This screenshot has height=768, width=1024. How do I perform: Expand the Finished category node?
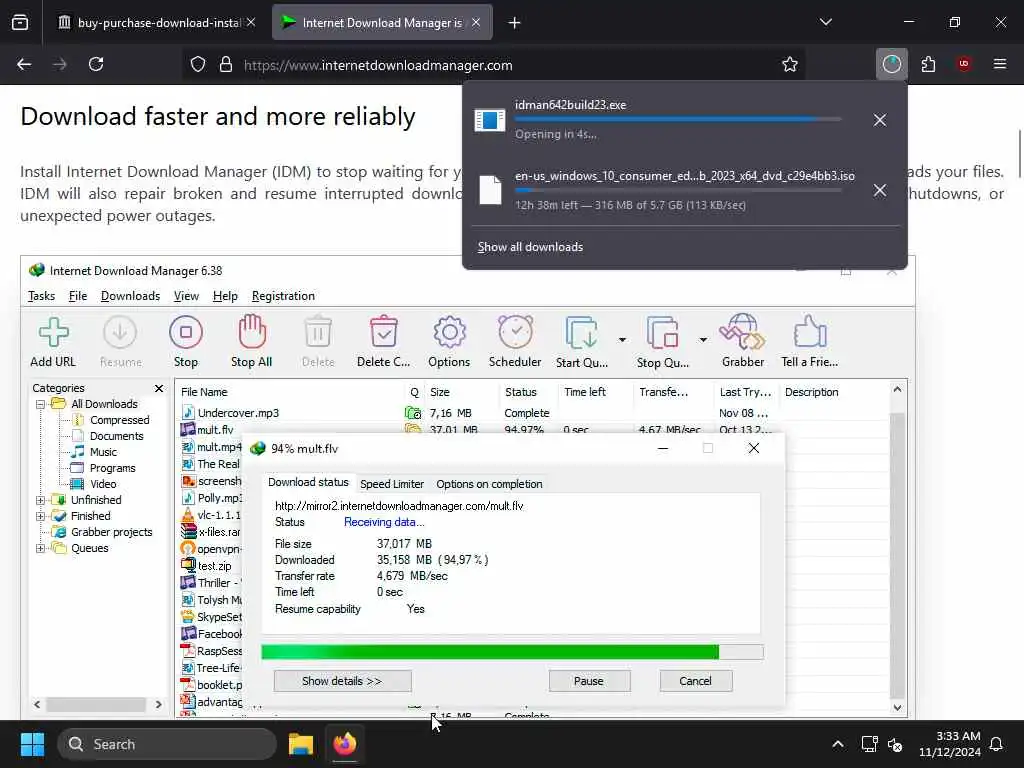pyautogui.click(x=40, y=516)
